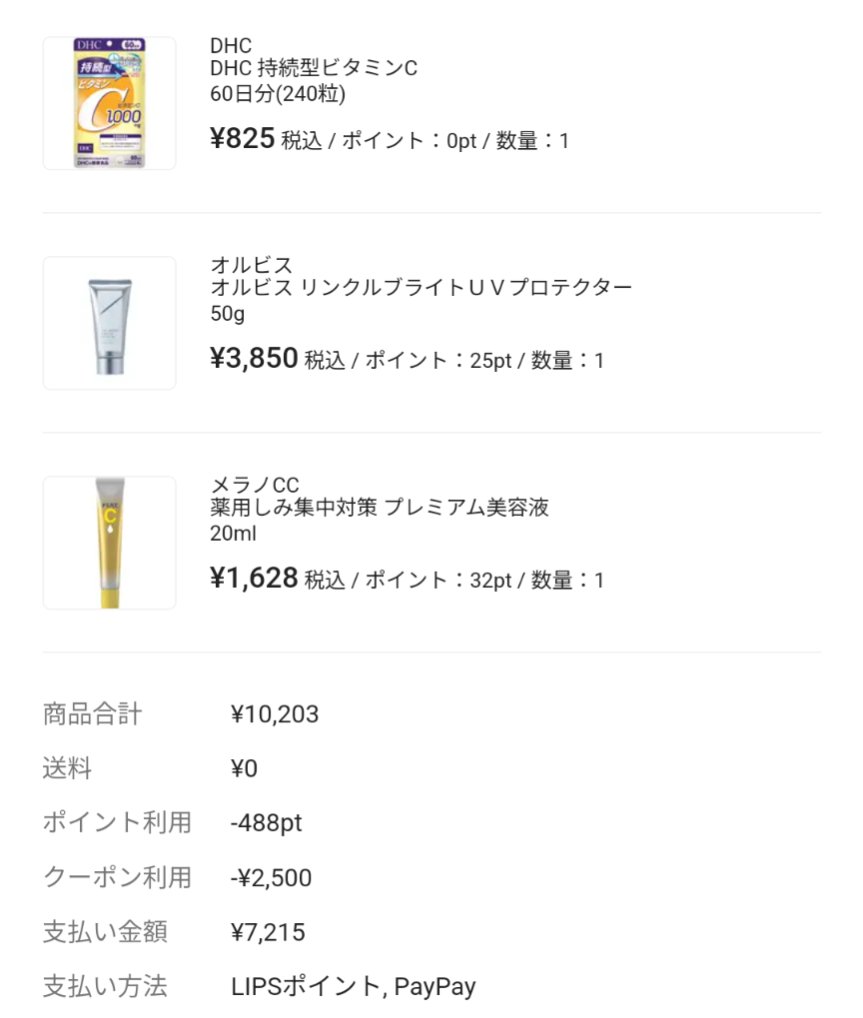Click the オルビス brand name
This screenshot has height=1018, width=863.
(251, 265)
